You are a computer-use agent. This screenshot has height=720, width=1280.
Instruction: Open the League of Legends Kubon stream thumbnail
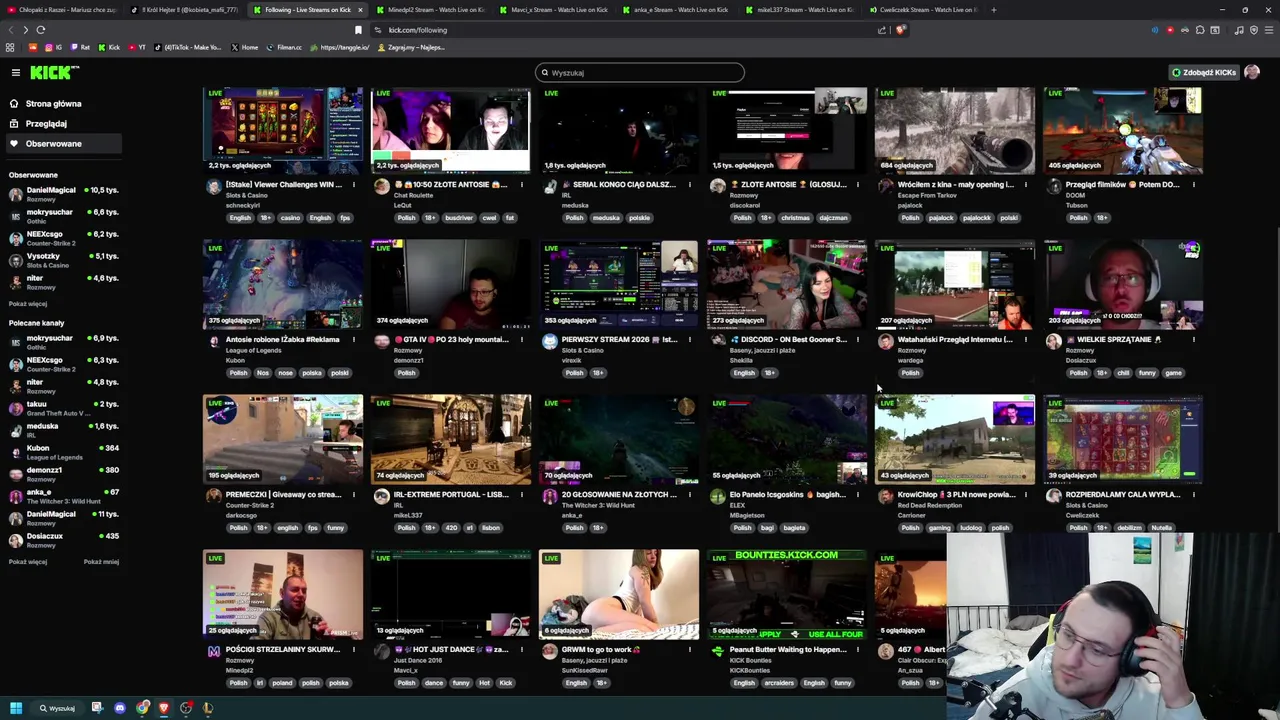point(283,285)
